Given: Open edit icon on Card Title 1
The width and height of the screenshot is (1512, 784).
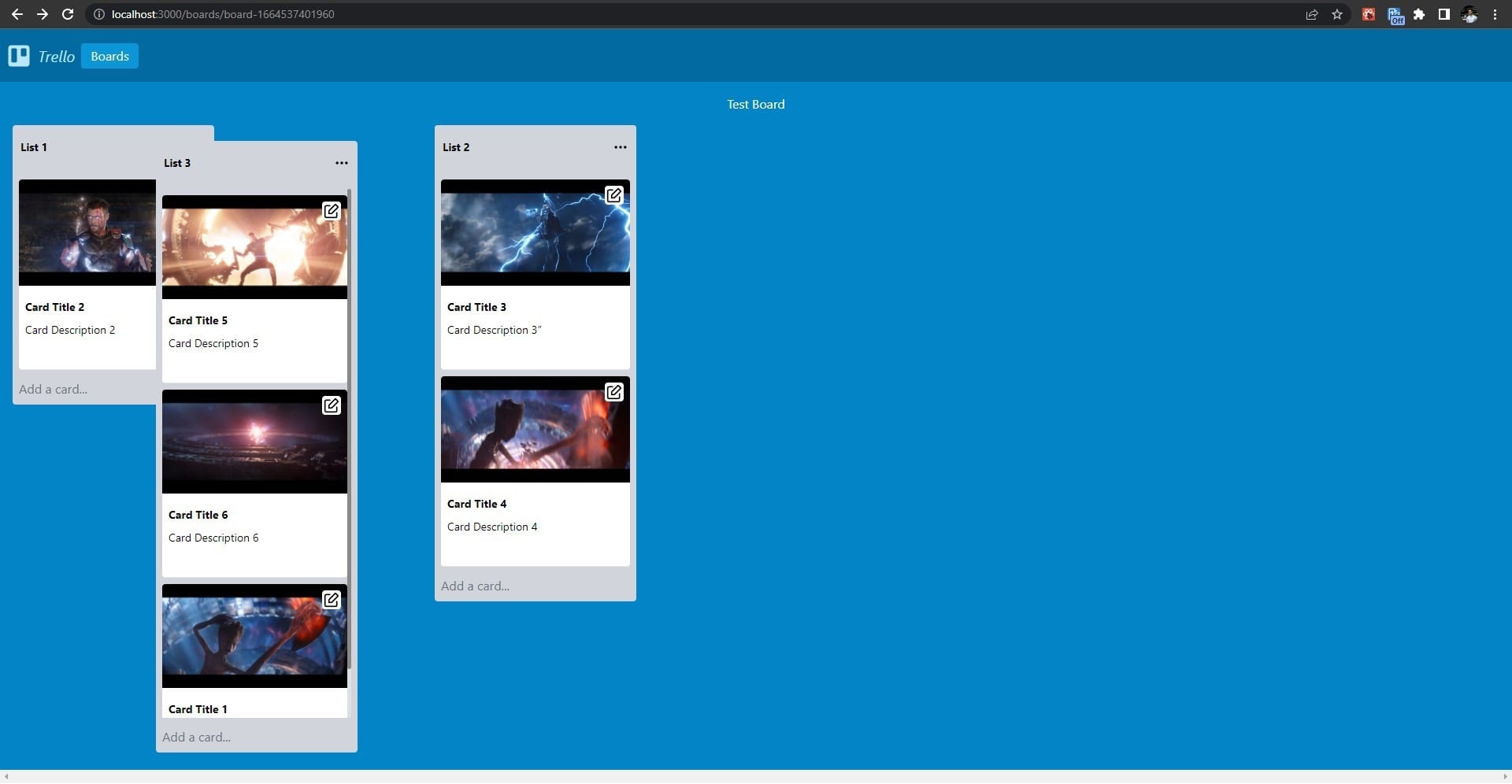Looking at the screenshot, I should 332,600.
